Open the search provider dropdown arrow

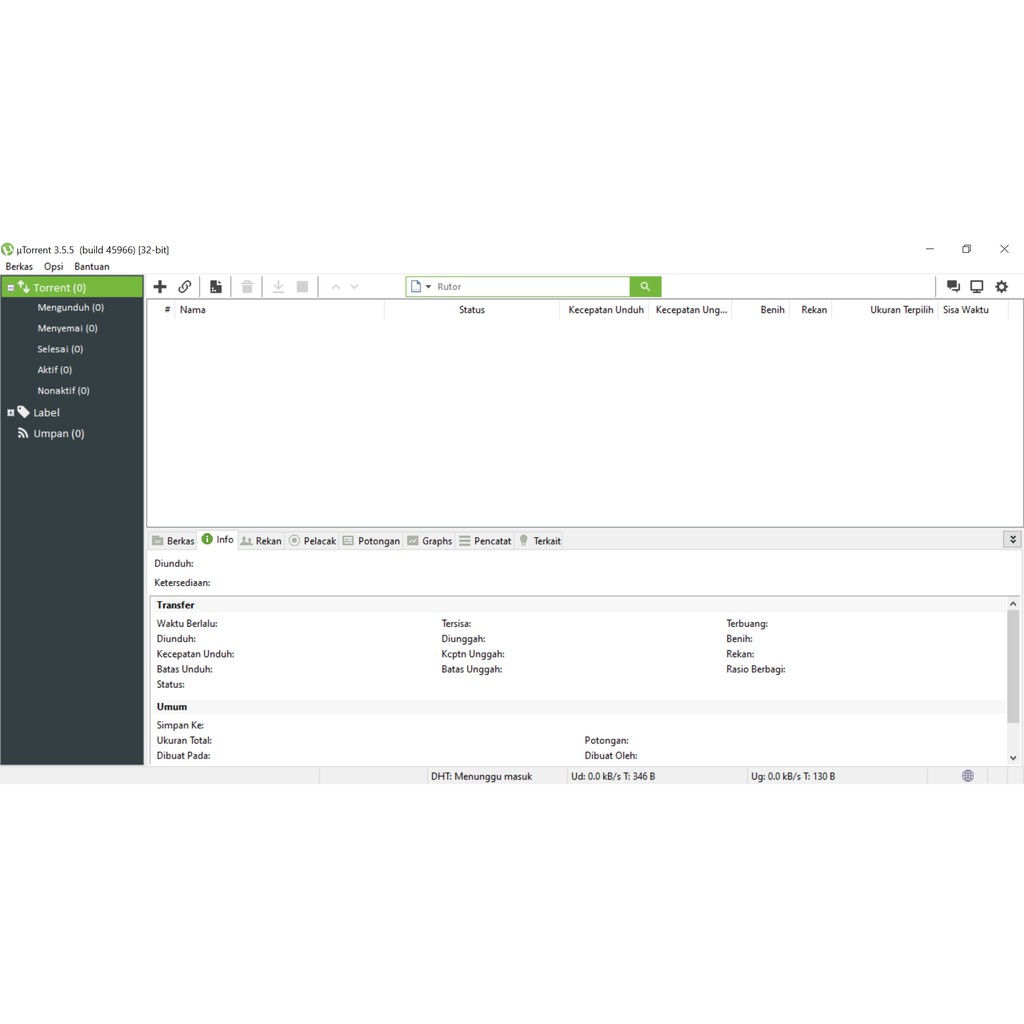pyautogui.click(x=428, y=287)
